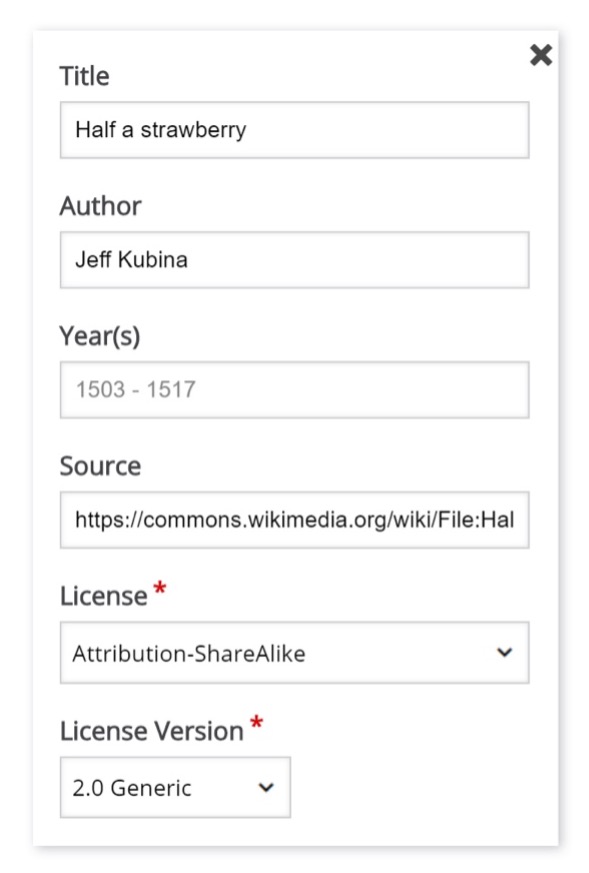Click the commons.wikimedia.org URL text
This screenshot has width=589, height=873.
[x=294, y=520]
